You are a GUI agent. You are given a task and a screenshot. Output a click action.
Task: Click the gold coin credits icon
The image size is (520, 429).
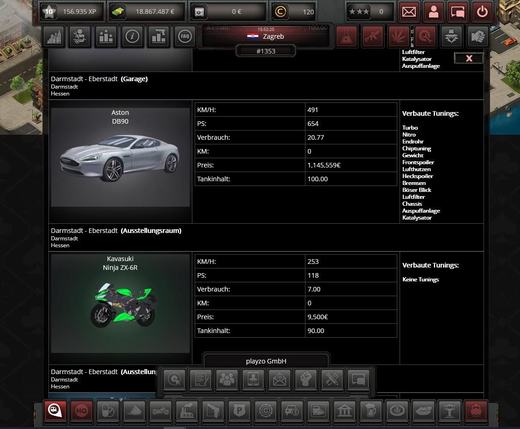(x=280, y=12)
